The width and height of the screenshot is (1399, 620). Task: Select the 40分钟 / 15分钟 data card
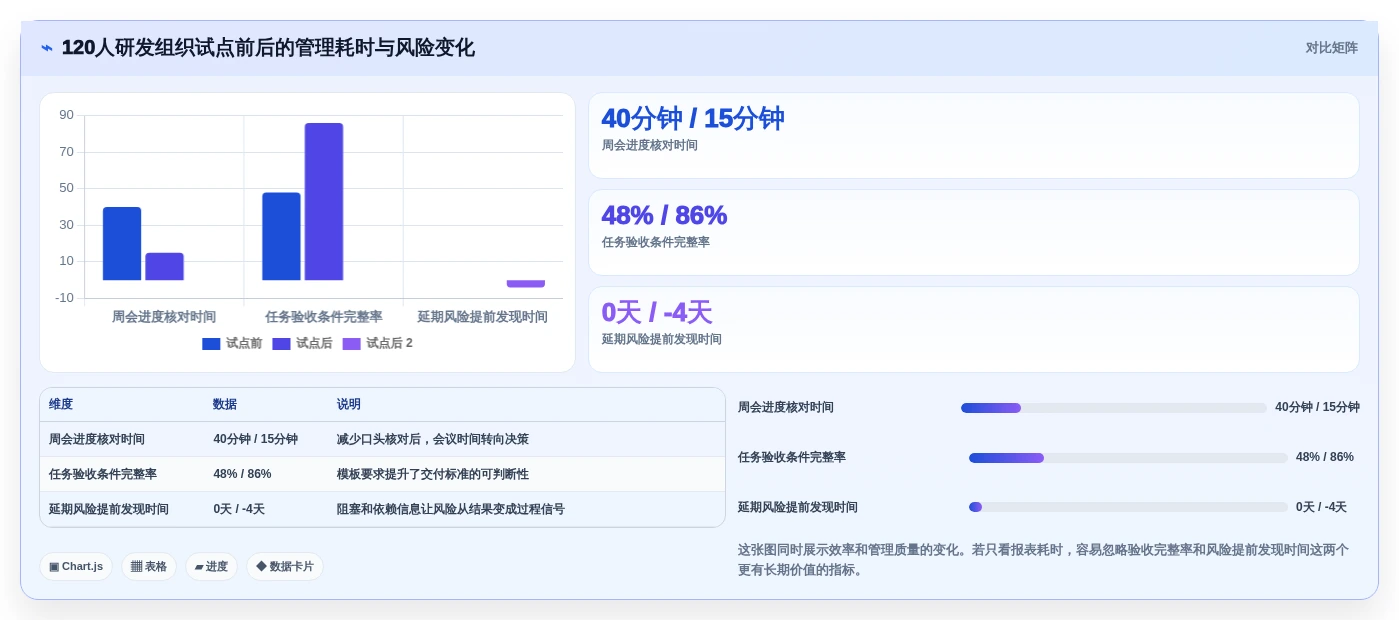[973, 136]
